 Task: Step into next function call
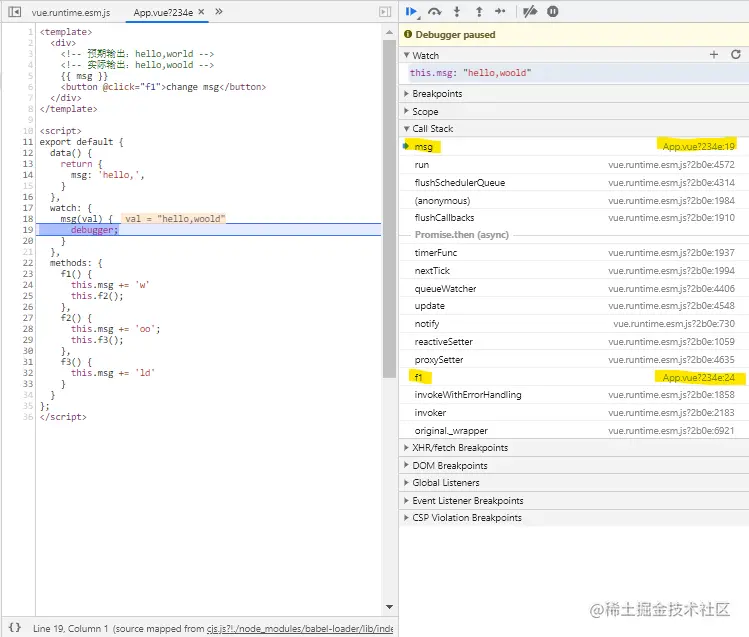[x=457, y=12]
